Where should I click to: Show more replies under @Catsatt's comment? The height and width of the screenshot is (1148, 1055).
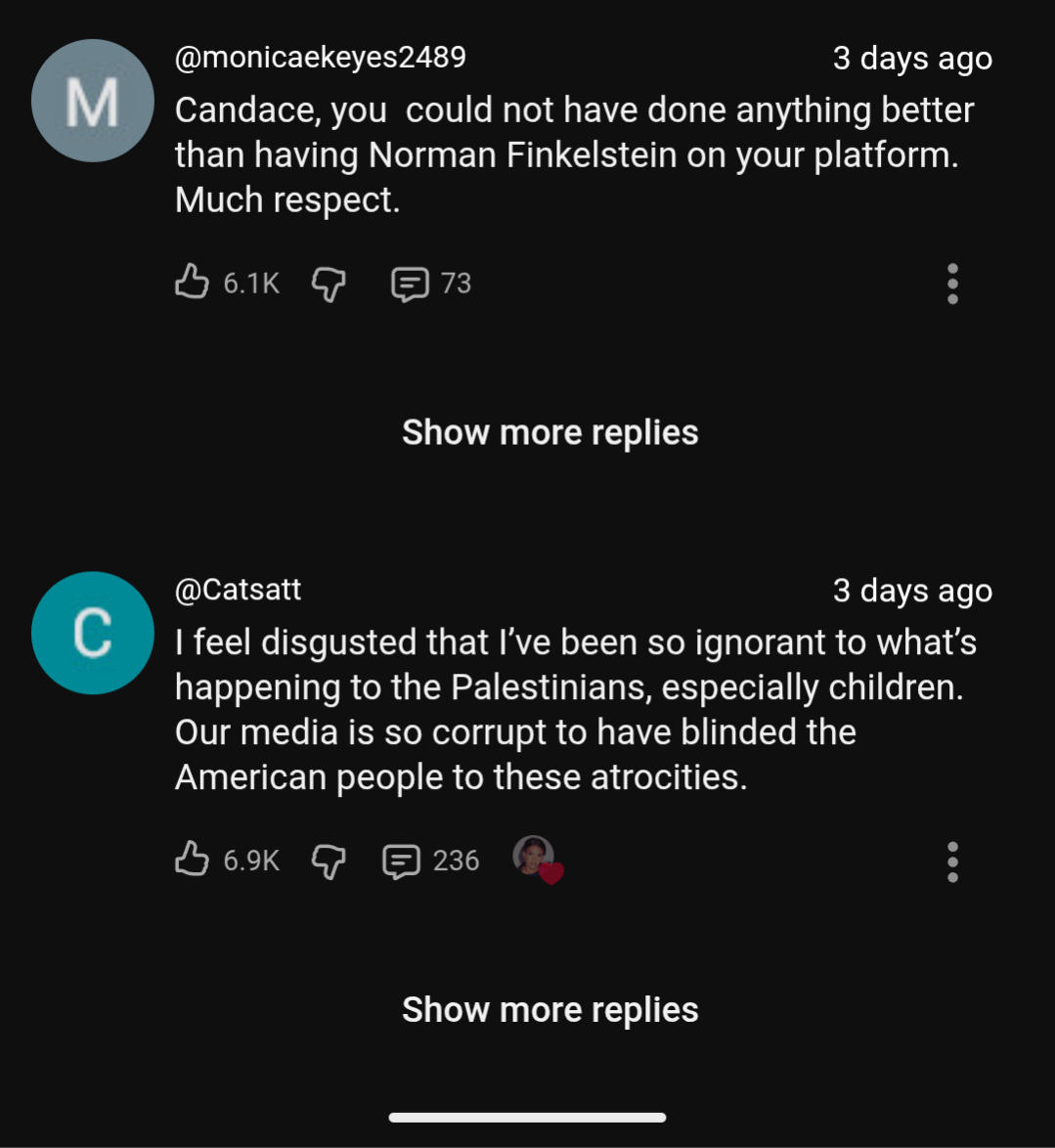549,1009
